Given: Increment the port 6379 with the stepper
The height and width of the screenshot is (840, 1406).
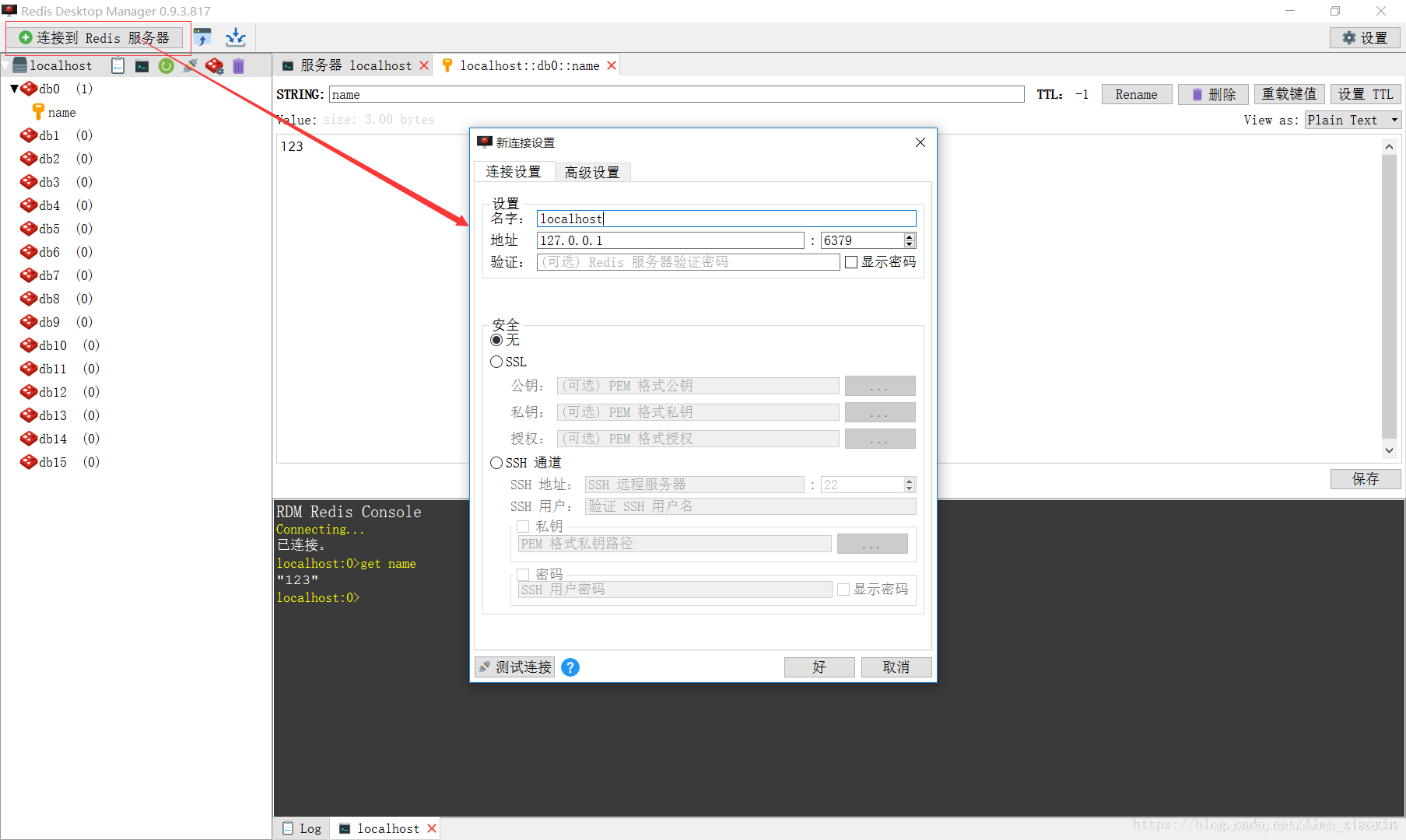Looking at the screenshot, I should (908, 236).
